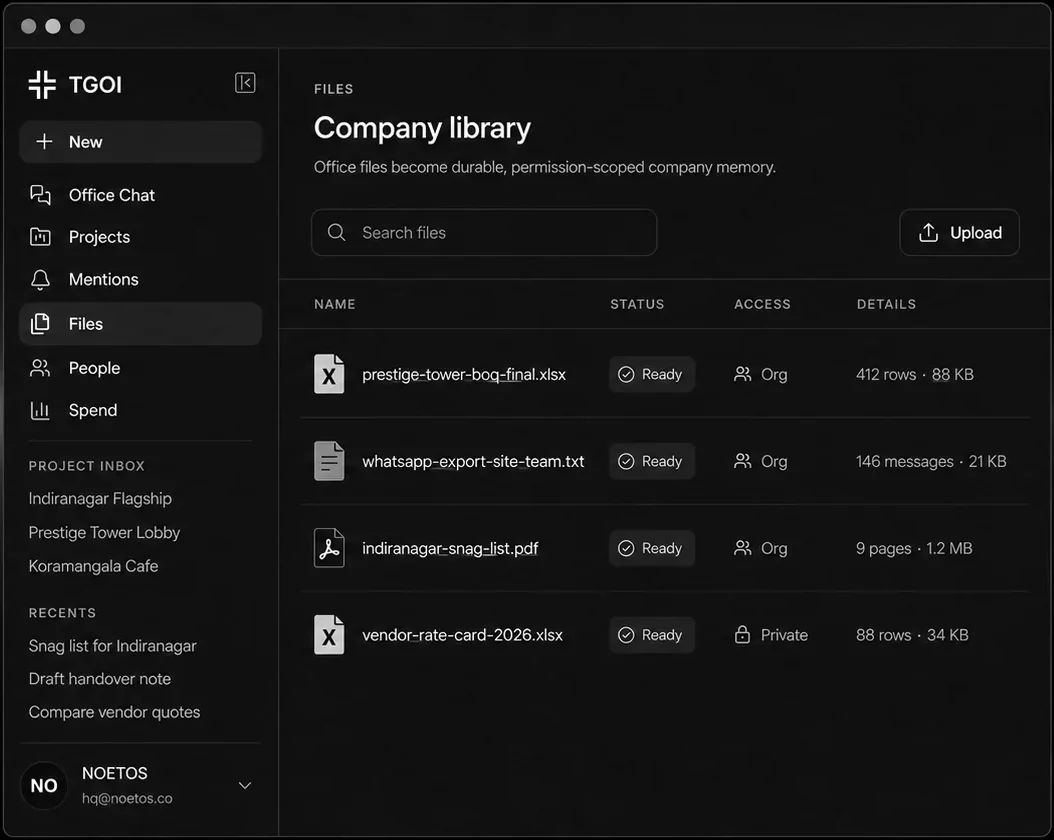Click the New button
Screen dimensions: 1054x840
tap(140, 142)
